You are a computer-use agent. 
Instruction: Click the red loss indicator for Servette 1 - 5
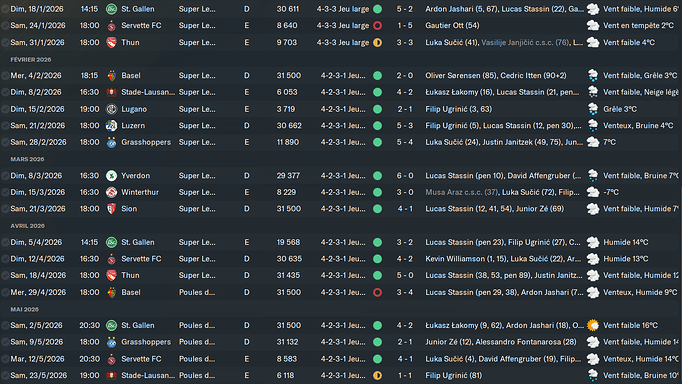[378, 26]
